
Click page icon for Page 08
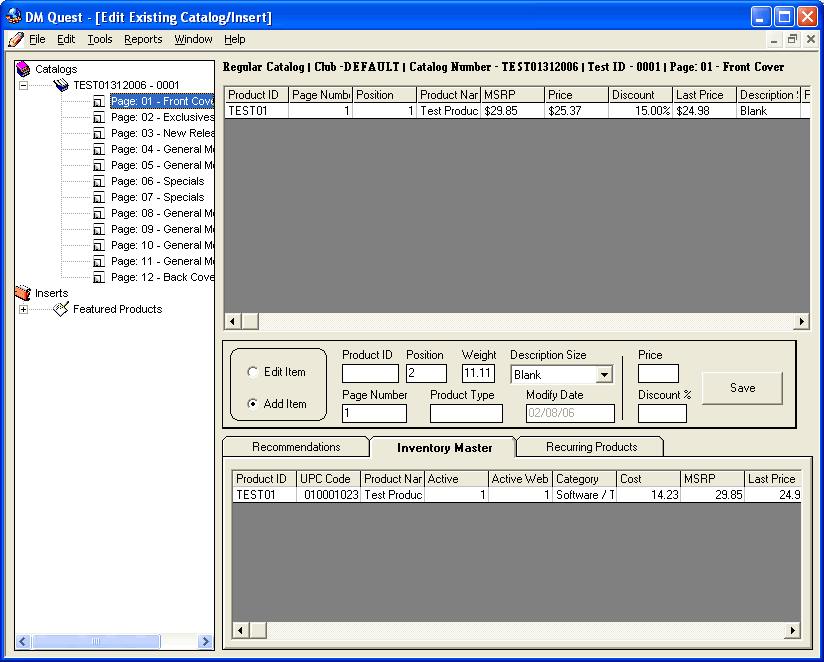click(x=99, y=213)
